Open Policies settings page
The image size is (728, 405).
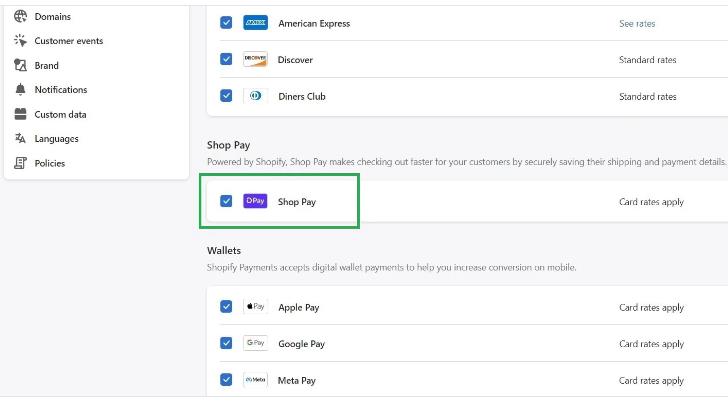[x=50, y=163]
